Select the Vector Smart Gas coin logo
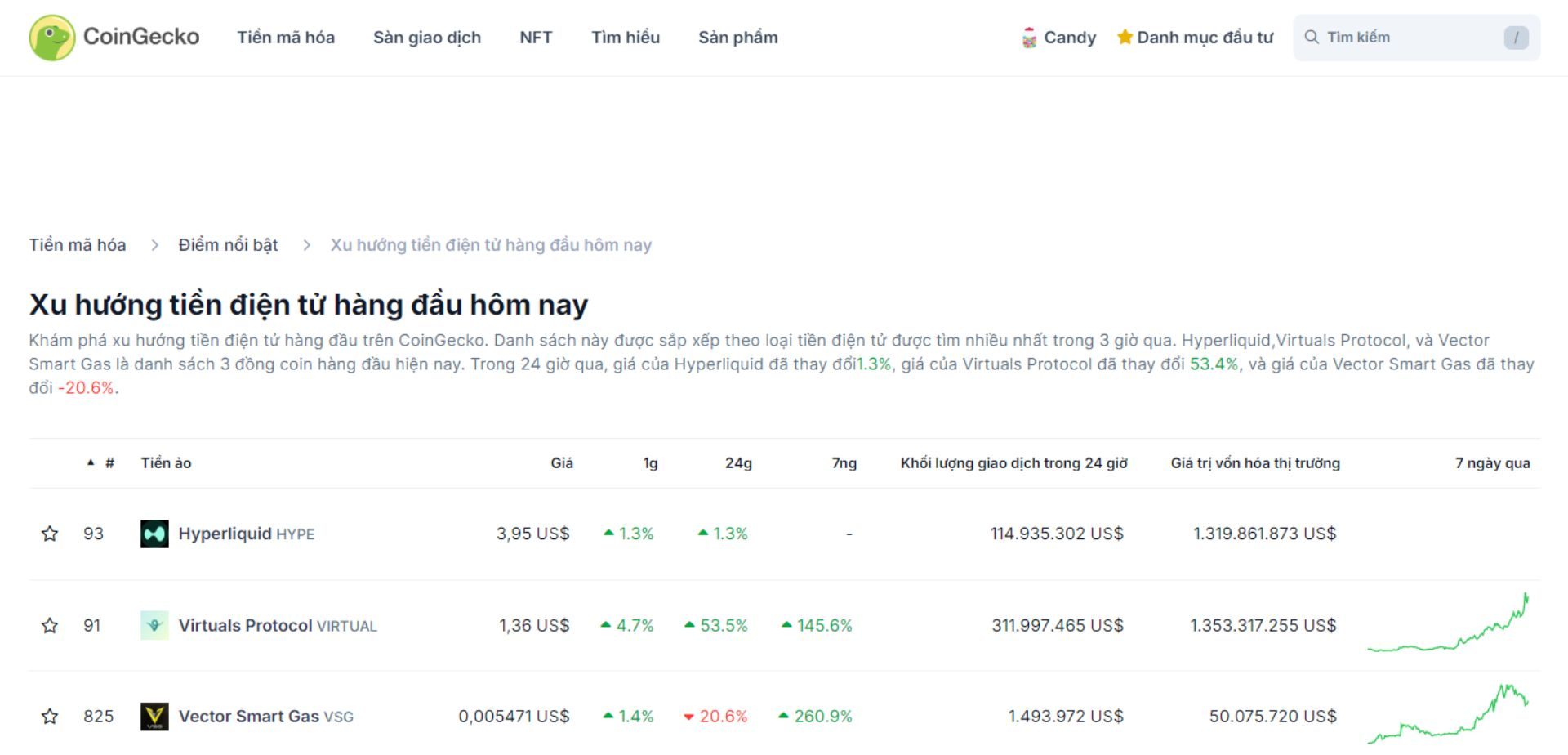Viewport: 1568px width, 755px height. tap(154, 716)
